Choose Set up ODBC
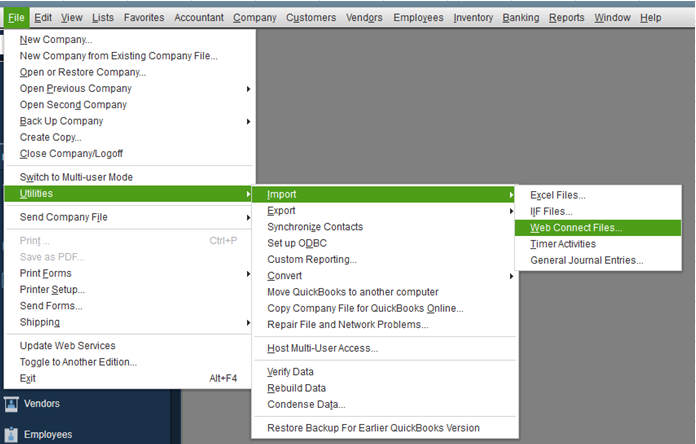 pyautogui.click(x=385, y=243)
